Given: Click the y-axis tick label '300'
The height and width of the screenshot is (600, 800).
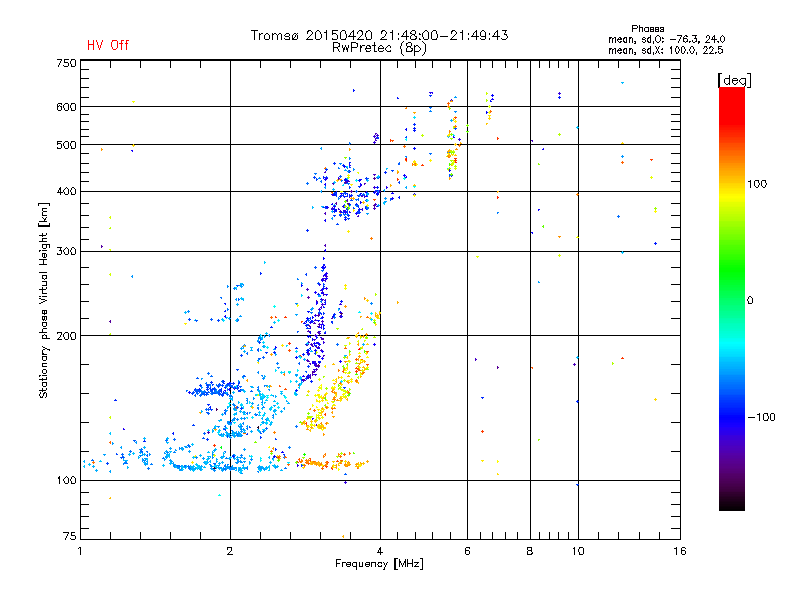Looking at the screenshot, I should 67,252.
